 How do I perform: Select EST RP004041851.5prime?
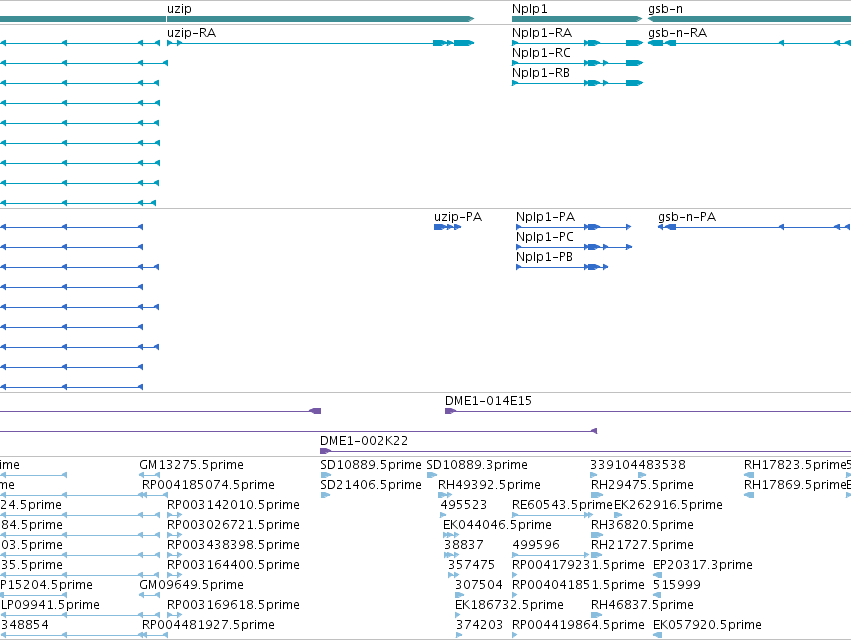pos(579,585)
